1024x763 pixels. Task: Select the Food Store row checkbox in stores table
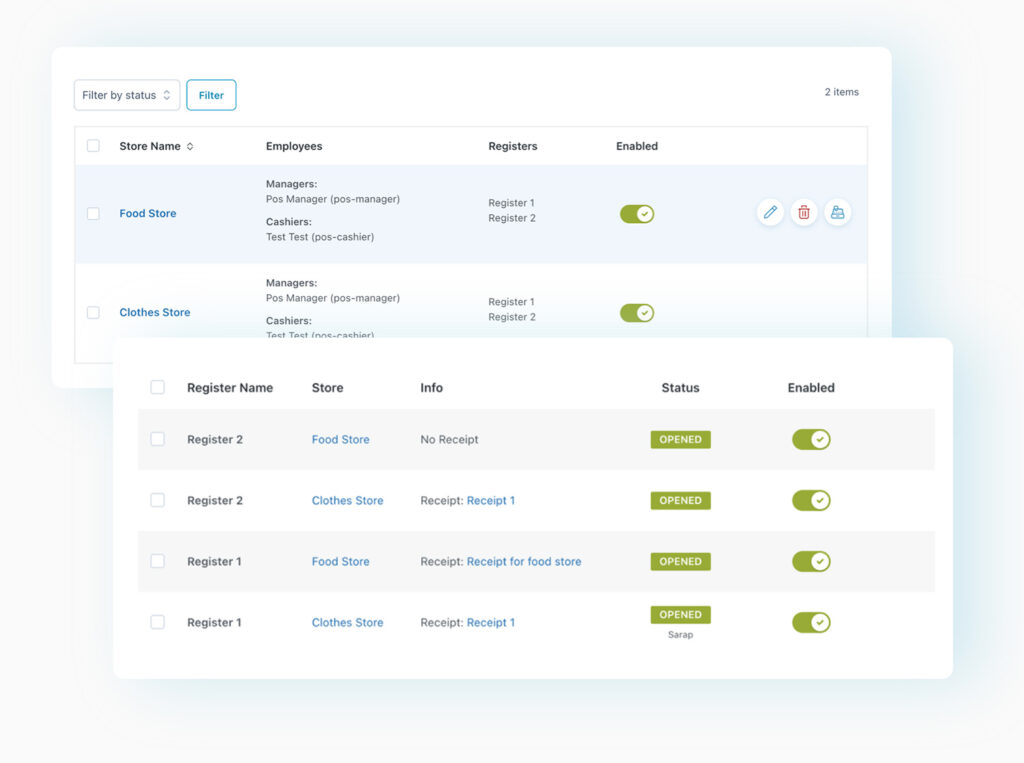click(93, 214)
